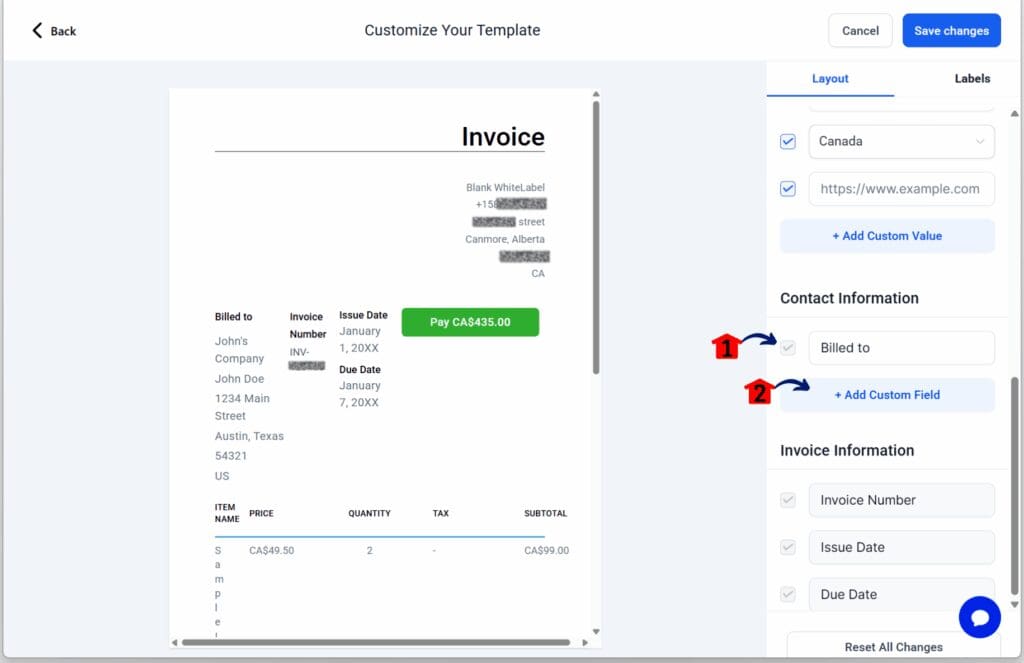Toggle the Issue Date checkbox
Viewport: 1024px width, 663px height.
click(x=787, y=547)
